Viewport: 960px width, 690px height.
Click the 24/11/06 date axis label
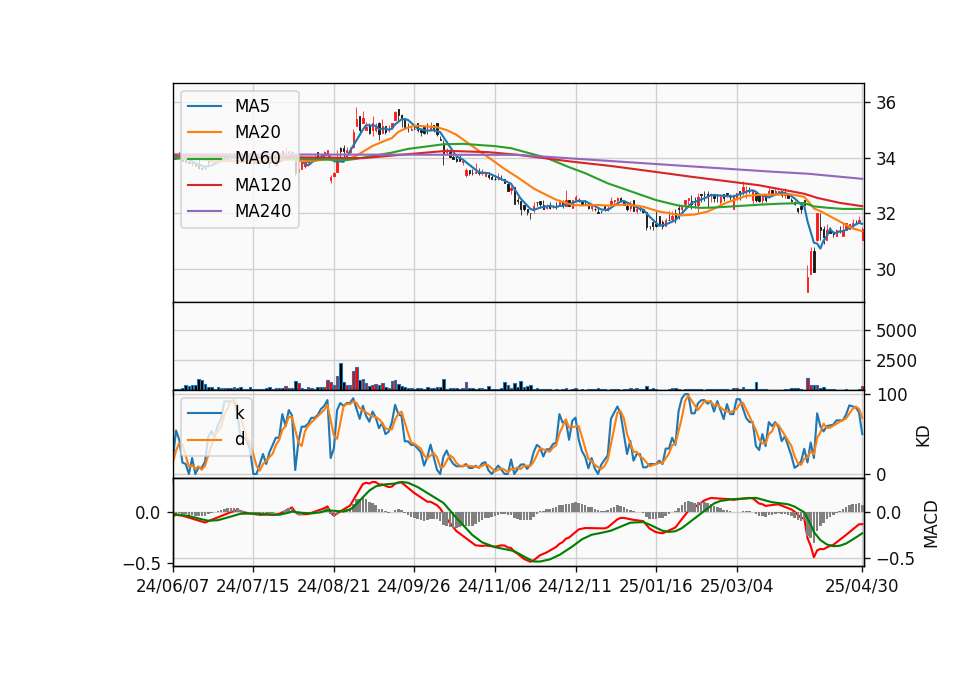[x=495, y=586]
